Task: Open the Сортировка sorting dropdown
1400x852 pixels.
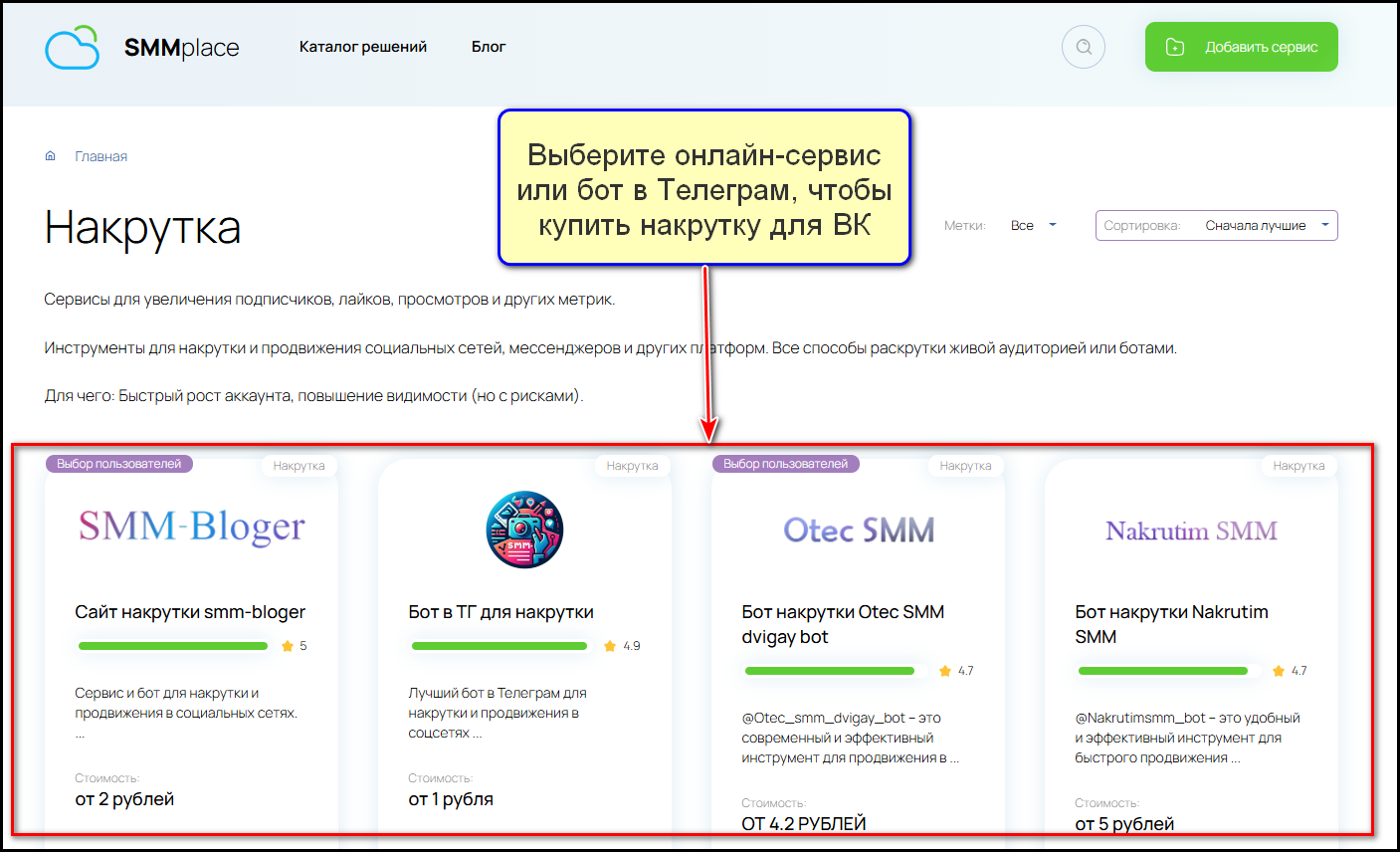Action: [x=1216, y=226]
